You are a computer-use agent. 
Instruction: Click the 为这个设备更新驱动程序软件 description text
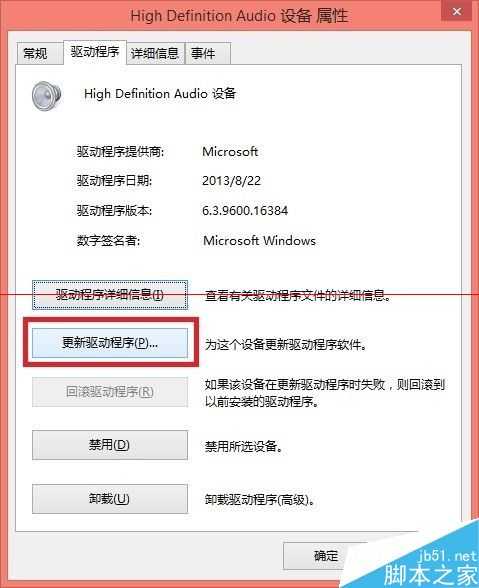click(x=286, y=344)
